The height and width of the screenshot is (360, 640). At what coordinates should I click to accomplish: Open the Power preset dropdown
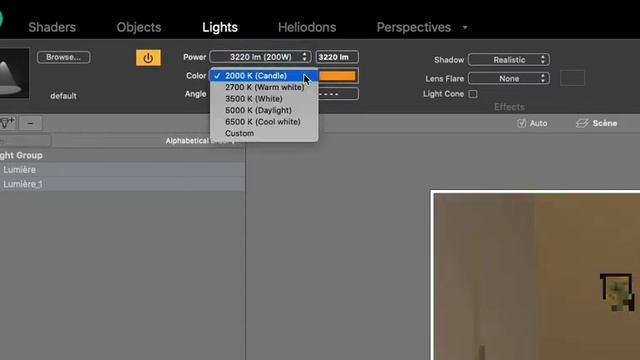click(260, 57)
